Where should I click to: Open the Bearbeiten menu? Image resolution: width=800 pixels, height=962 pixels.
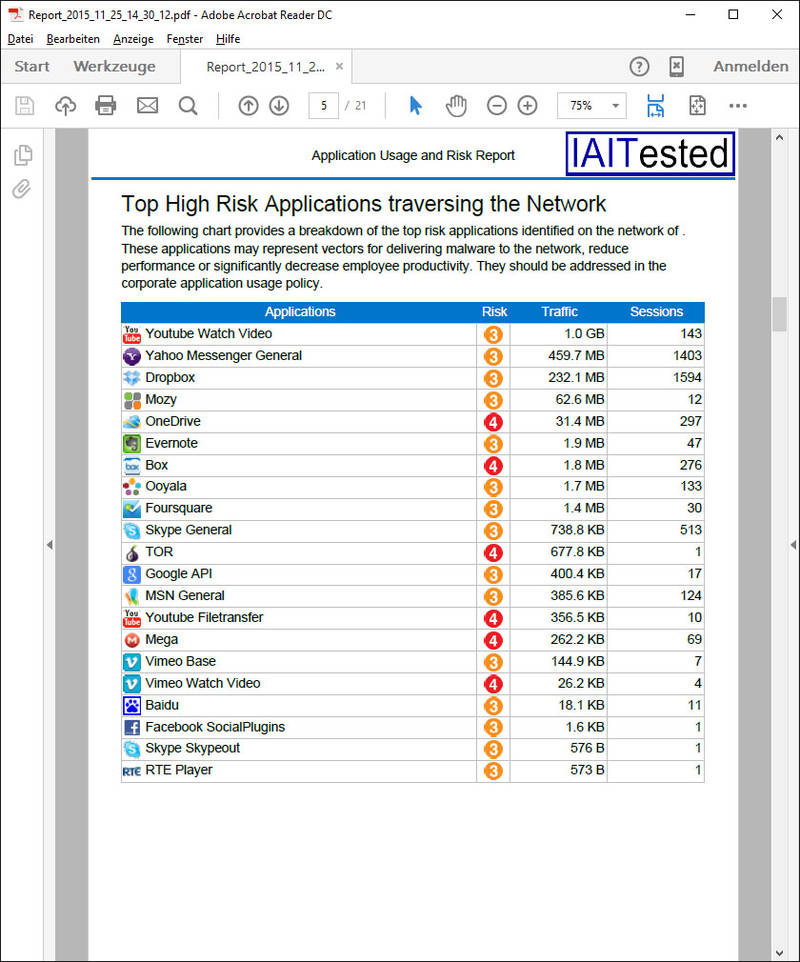(x=73, y=39)
